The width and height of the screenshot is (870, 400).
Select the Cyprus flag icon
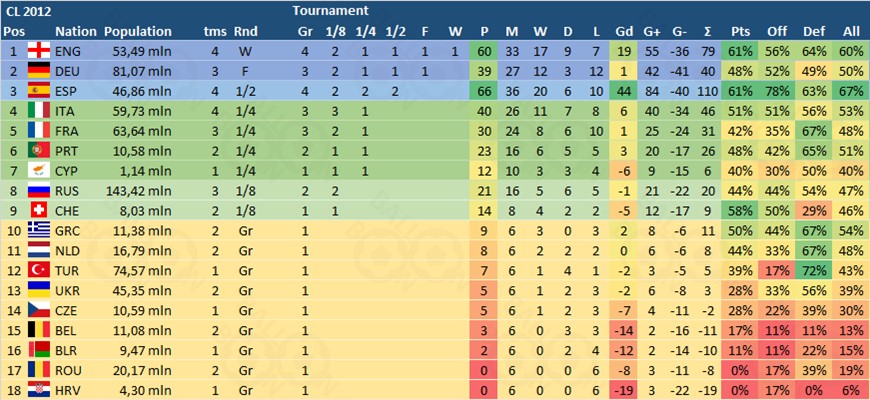click(x=39, y=169)
